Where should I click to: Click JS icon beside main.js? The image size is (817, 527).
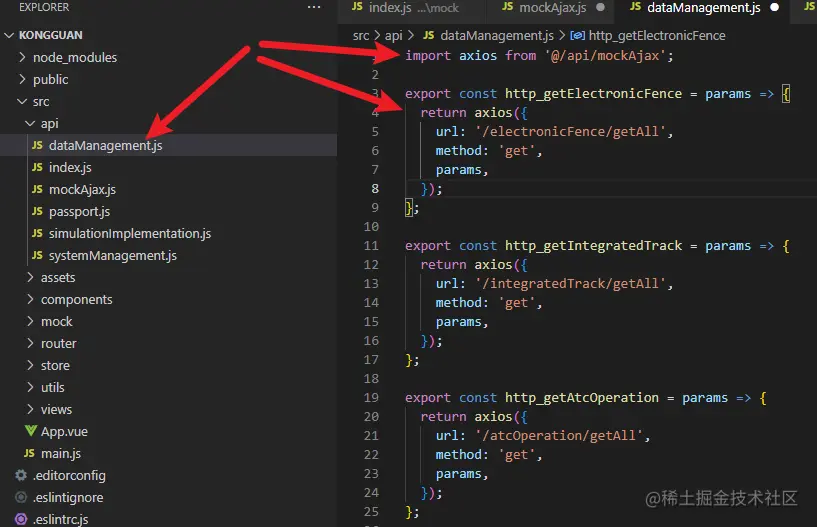click(x=29, y=454)
